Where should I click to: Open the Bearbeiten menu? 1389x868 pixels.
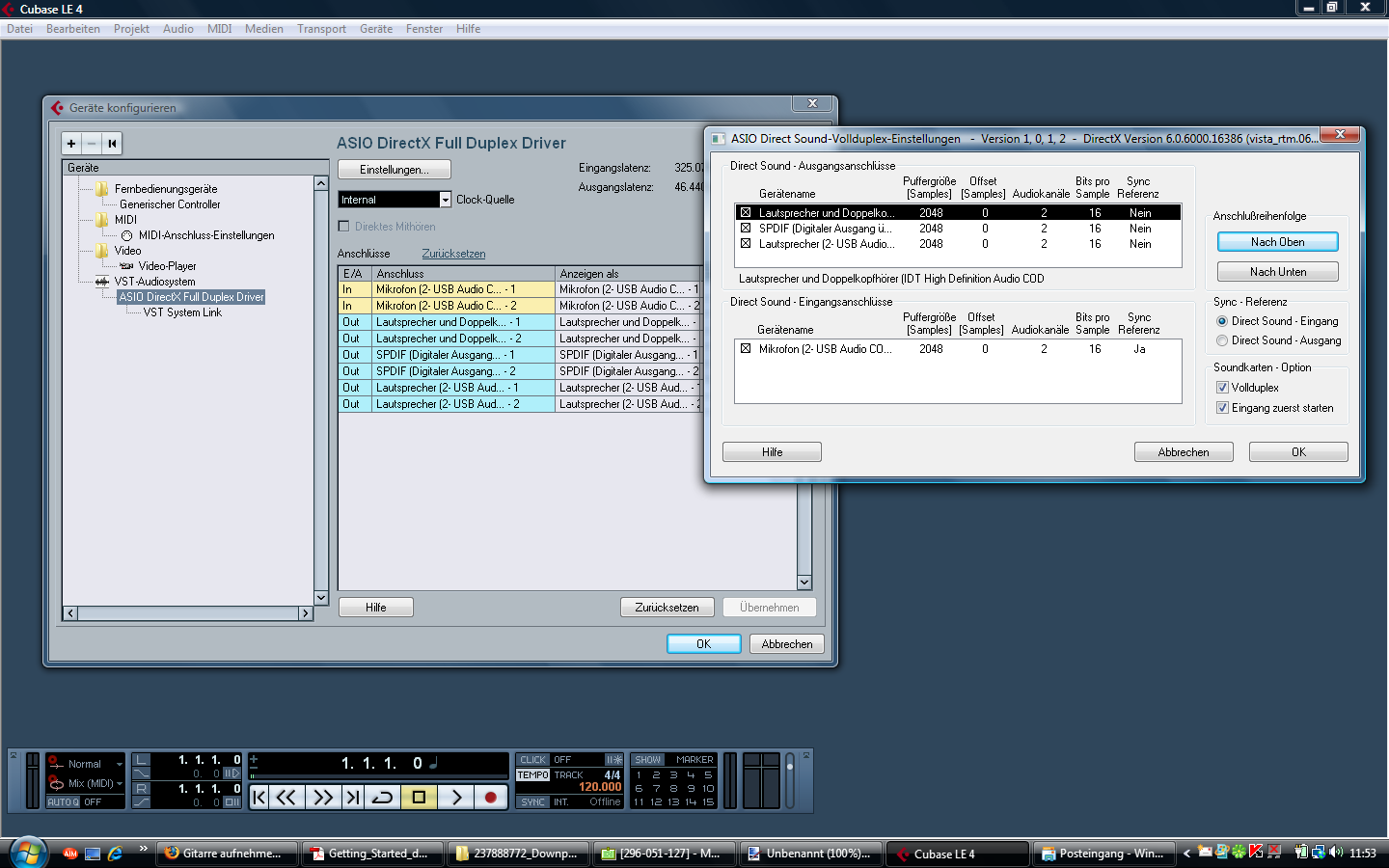[73, 29]
